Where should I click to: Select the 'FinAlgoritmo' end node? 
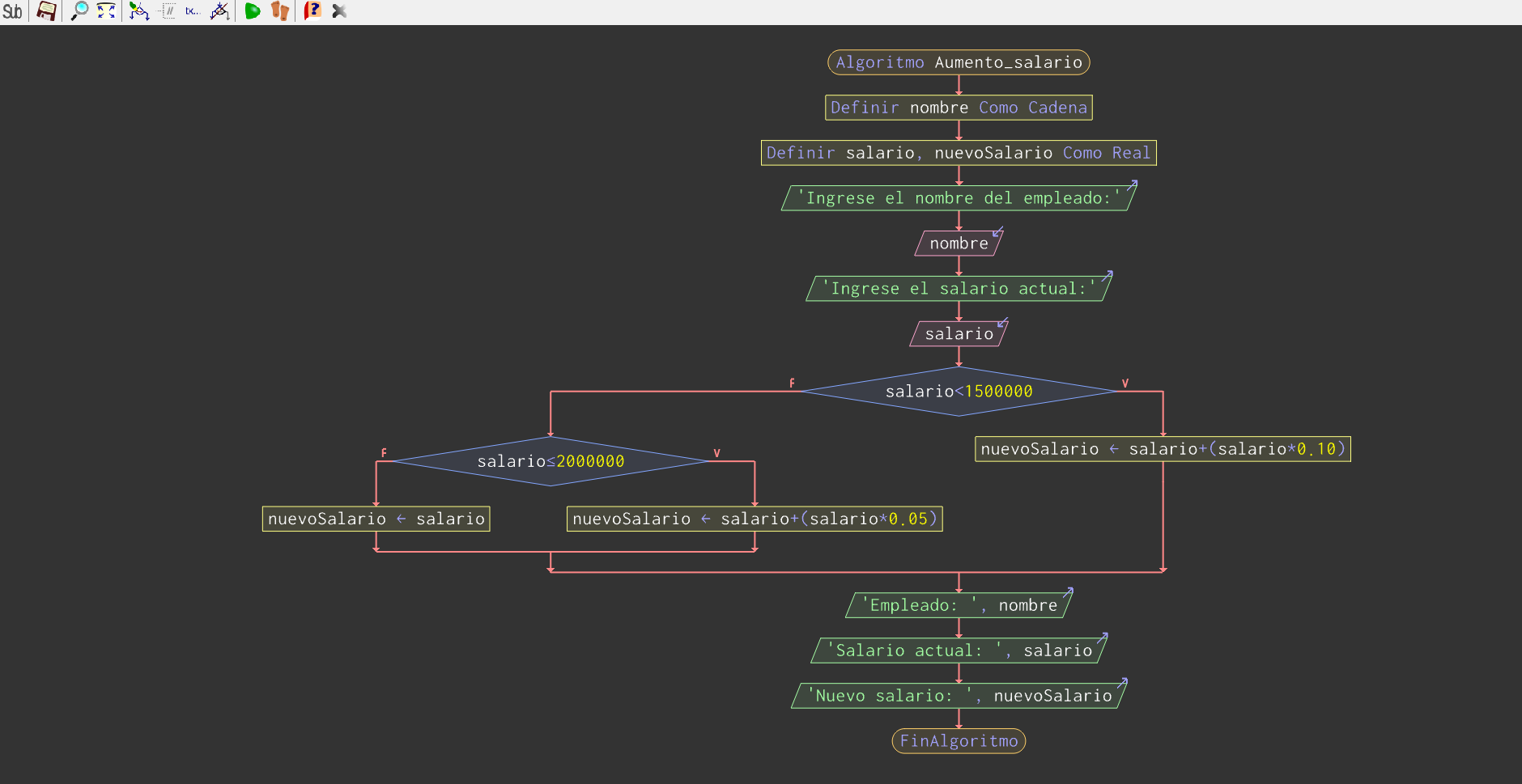coord(959,741)
